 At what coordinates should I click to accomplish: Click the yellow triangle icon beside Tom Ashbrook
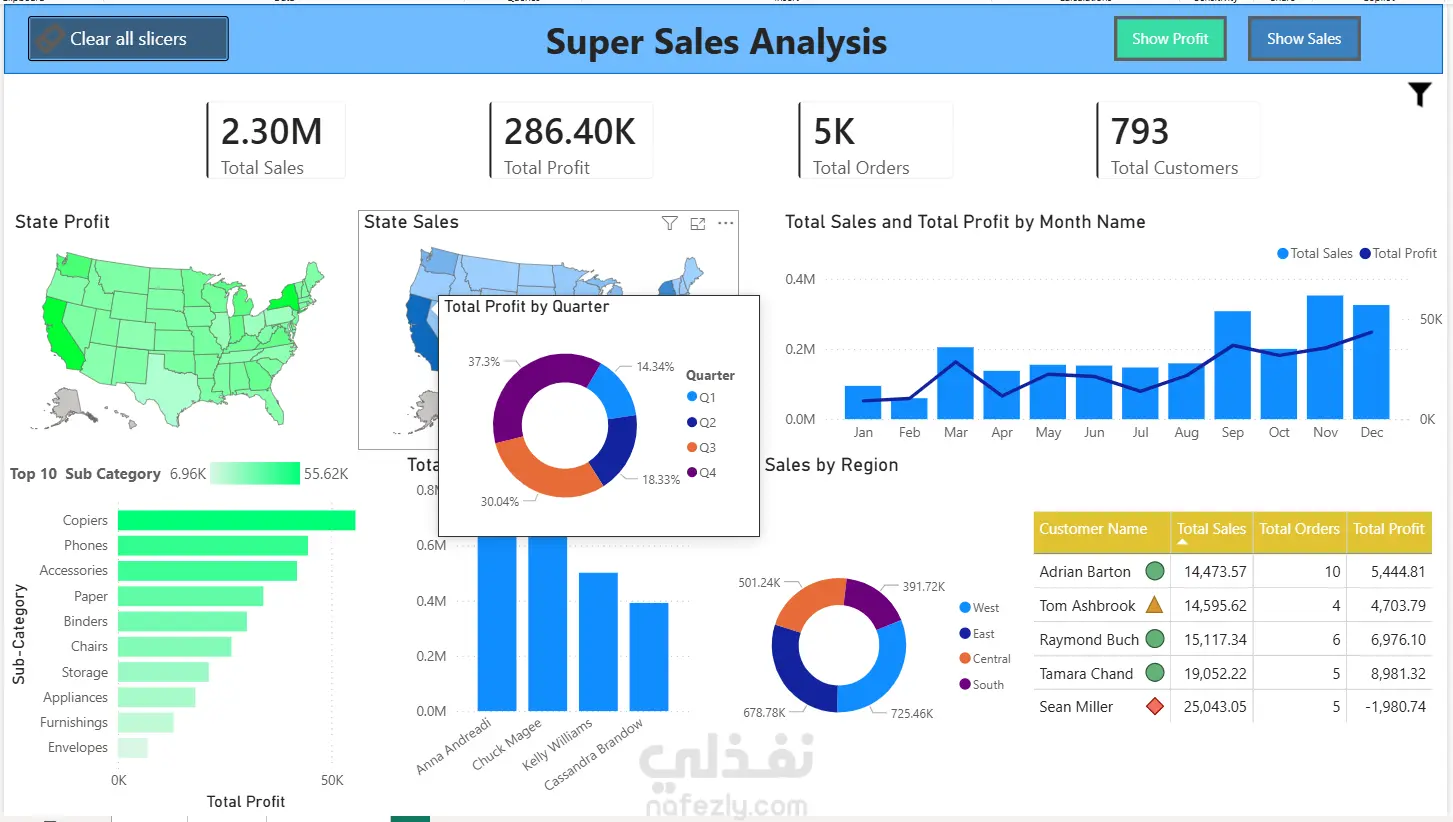(x=1154, y=605)
